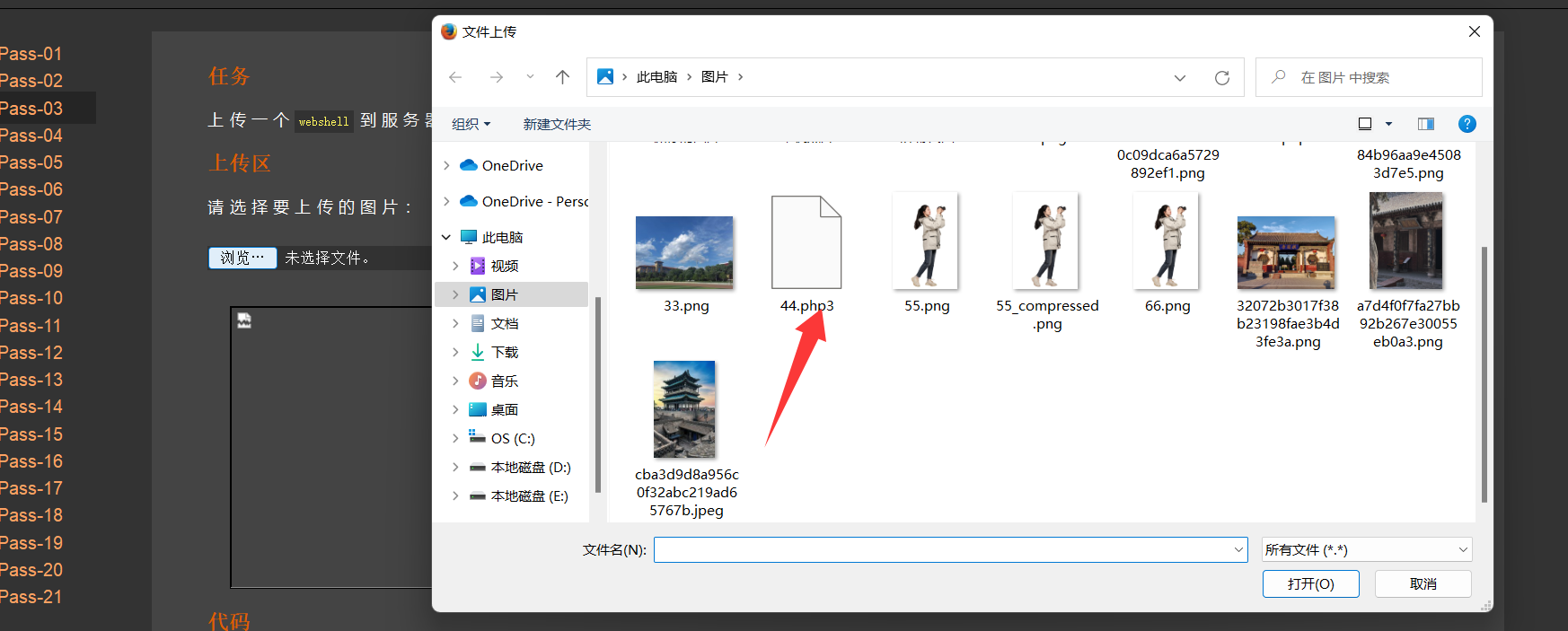Viewport: 1568px width, 631px height.
Task: Expand the OneDrive - Personal node
Action: 446,201
